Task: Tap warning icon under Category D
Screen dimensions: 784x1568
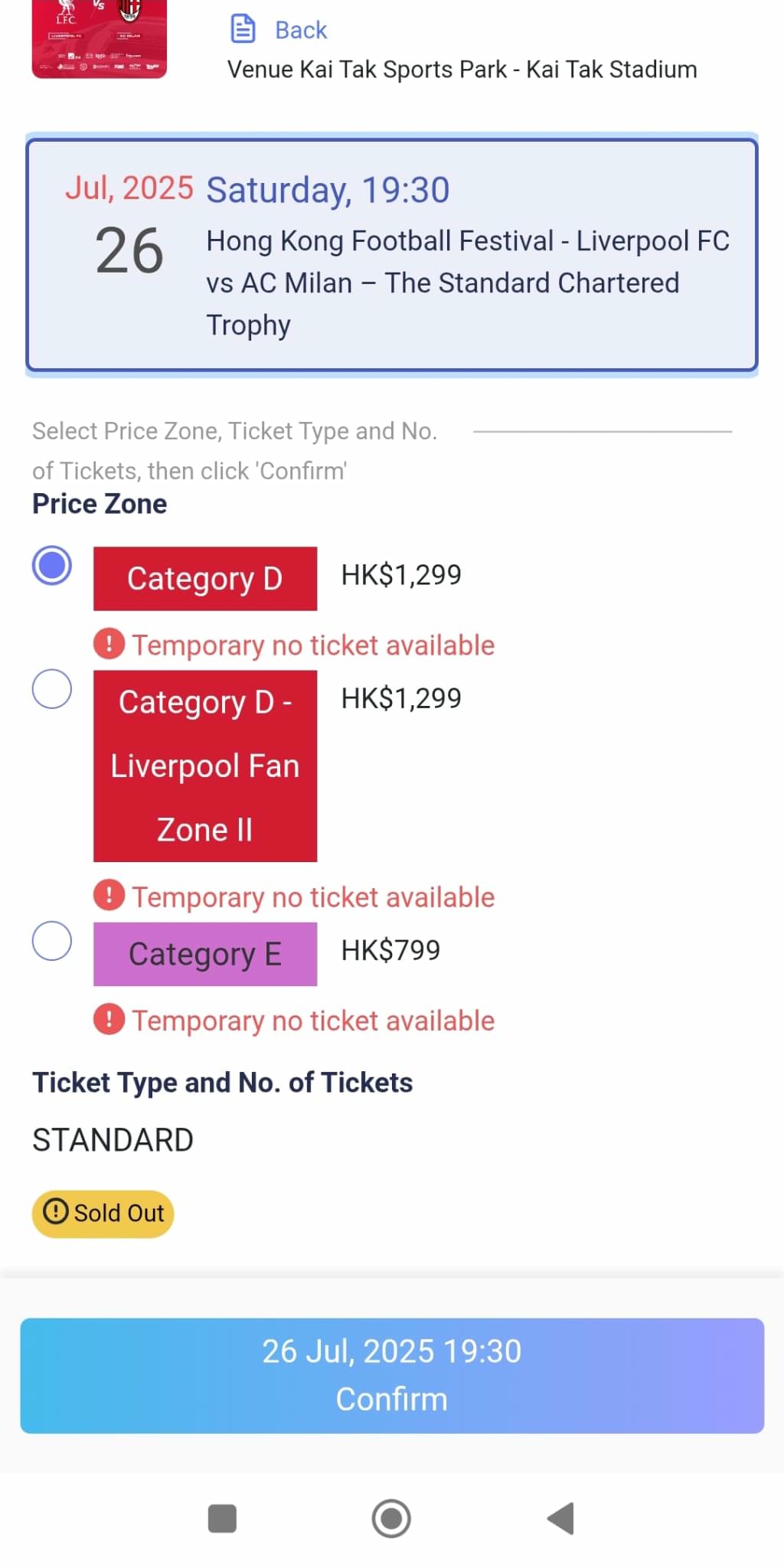Action: (109, 644)
